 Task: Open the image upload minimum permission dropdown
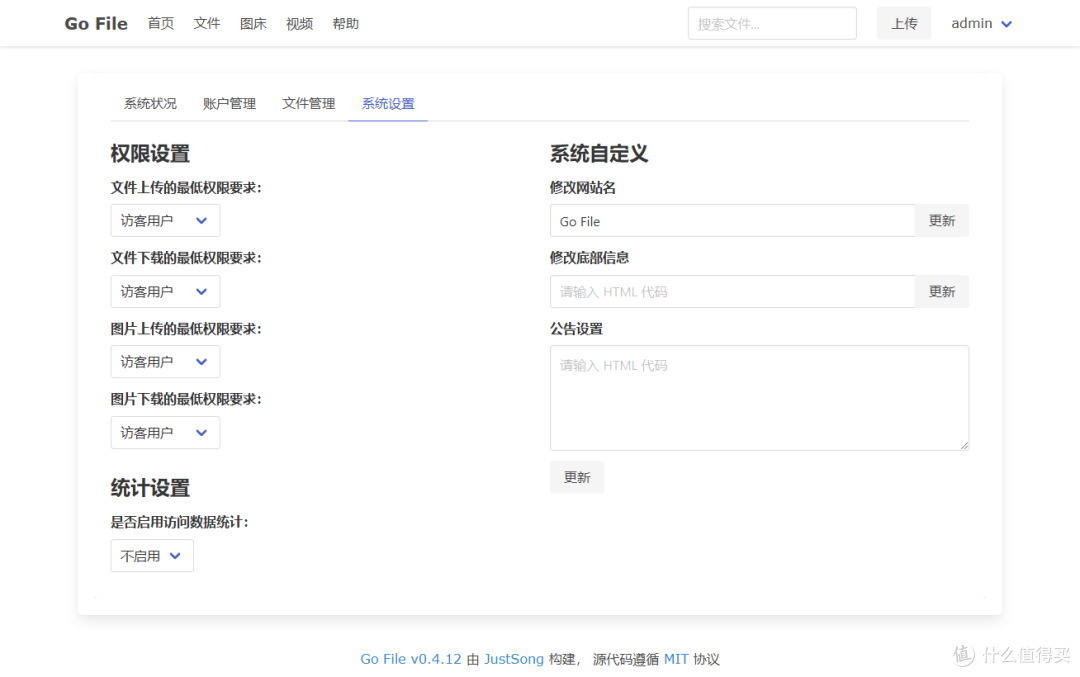pos(165,361)
